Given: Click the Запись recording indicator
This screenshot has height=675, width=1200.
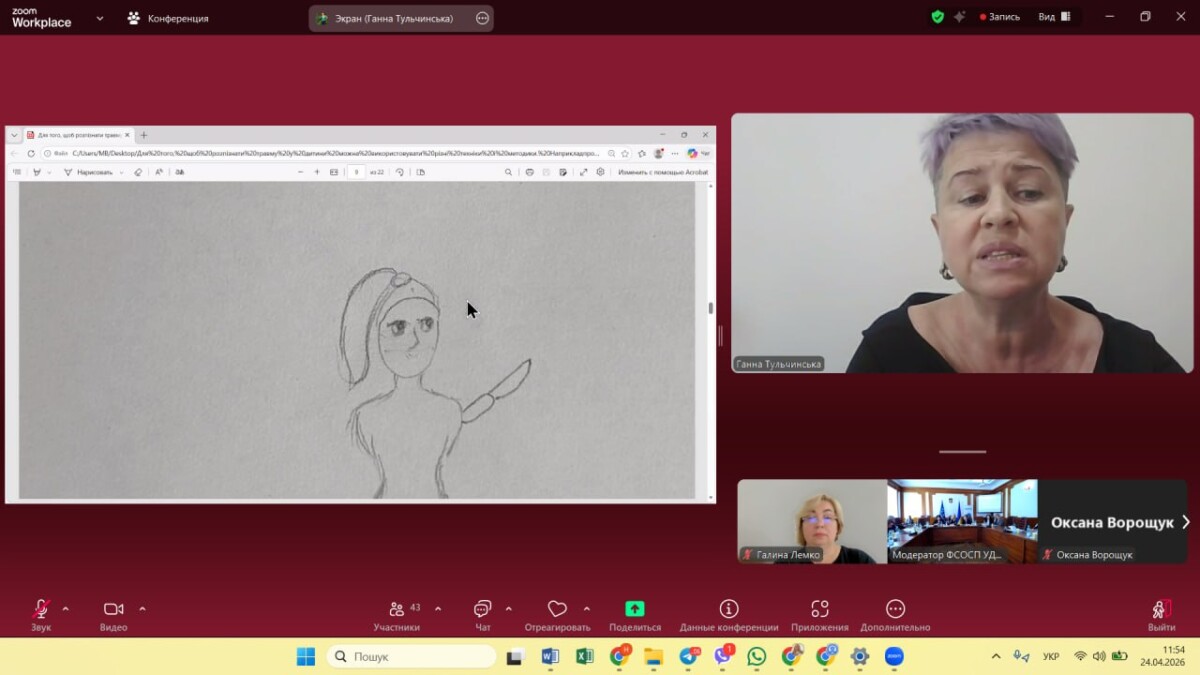Looking at the screenshot, I should (x=1000, y=17).
